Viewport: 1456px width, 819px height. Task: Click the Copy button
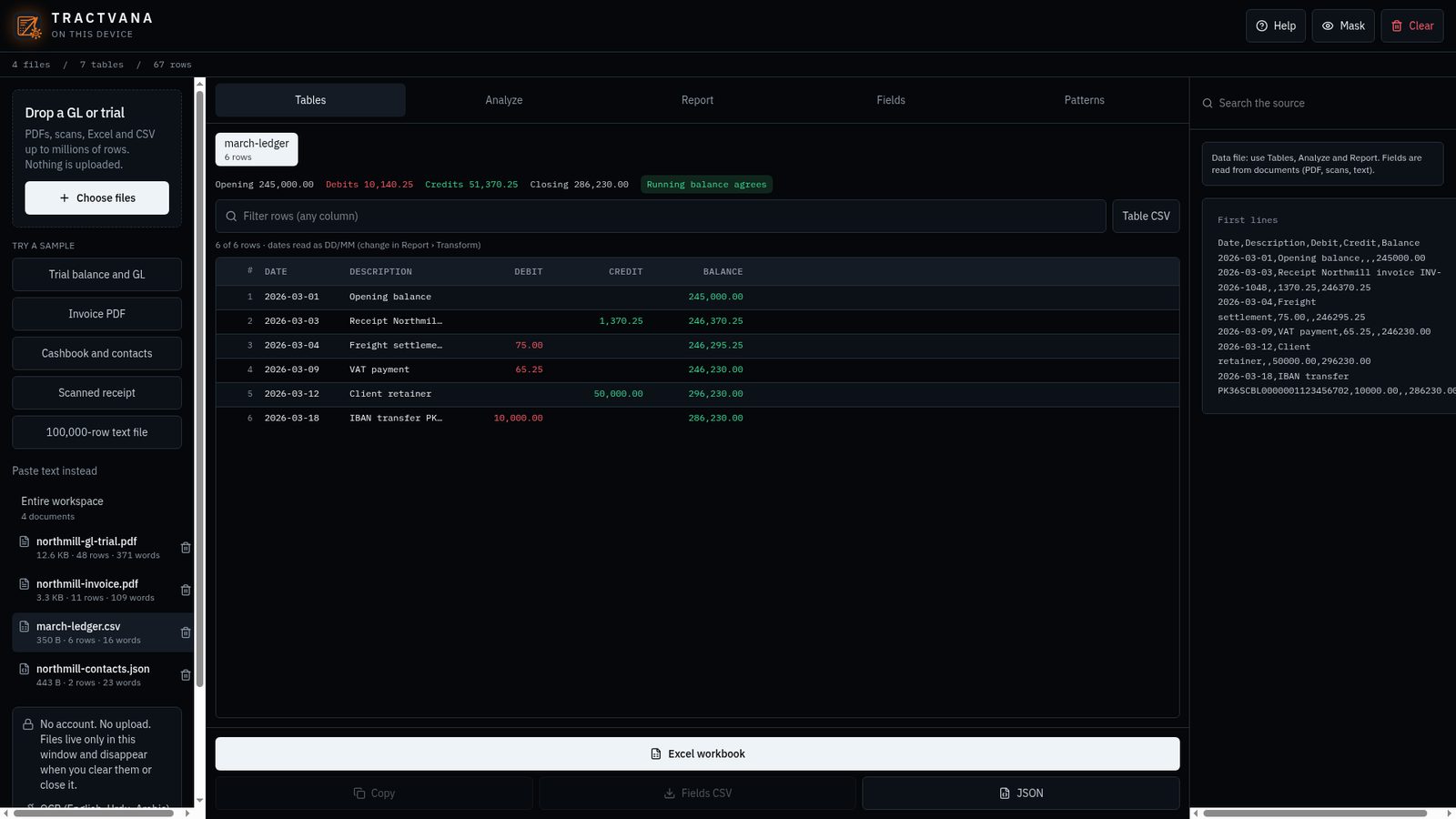click(374, 794)
